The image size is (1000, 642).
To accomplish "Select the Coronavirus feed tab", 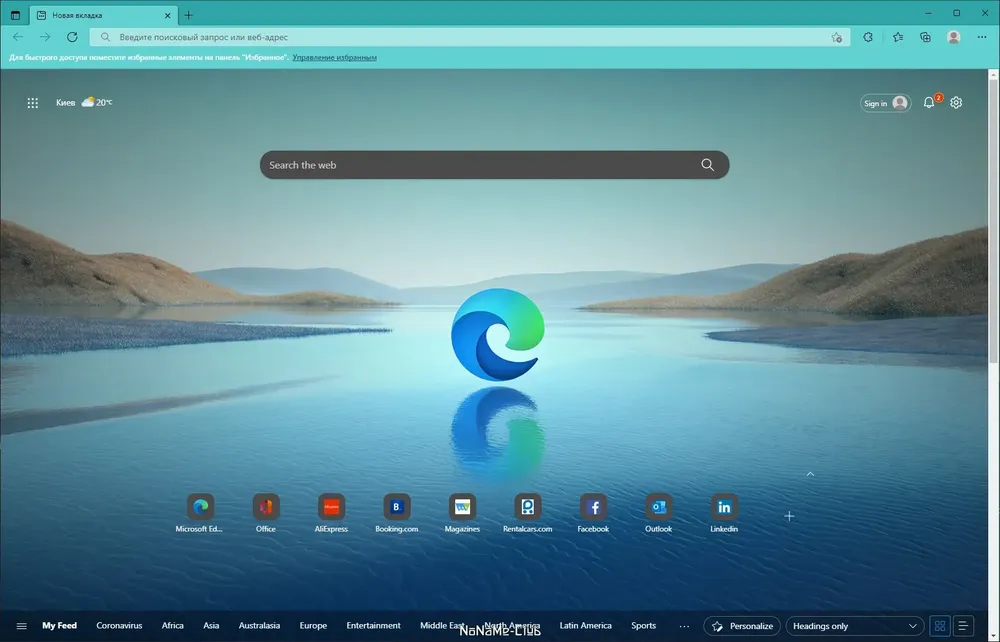I will (119, 625).
